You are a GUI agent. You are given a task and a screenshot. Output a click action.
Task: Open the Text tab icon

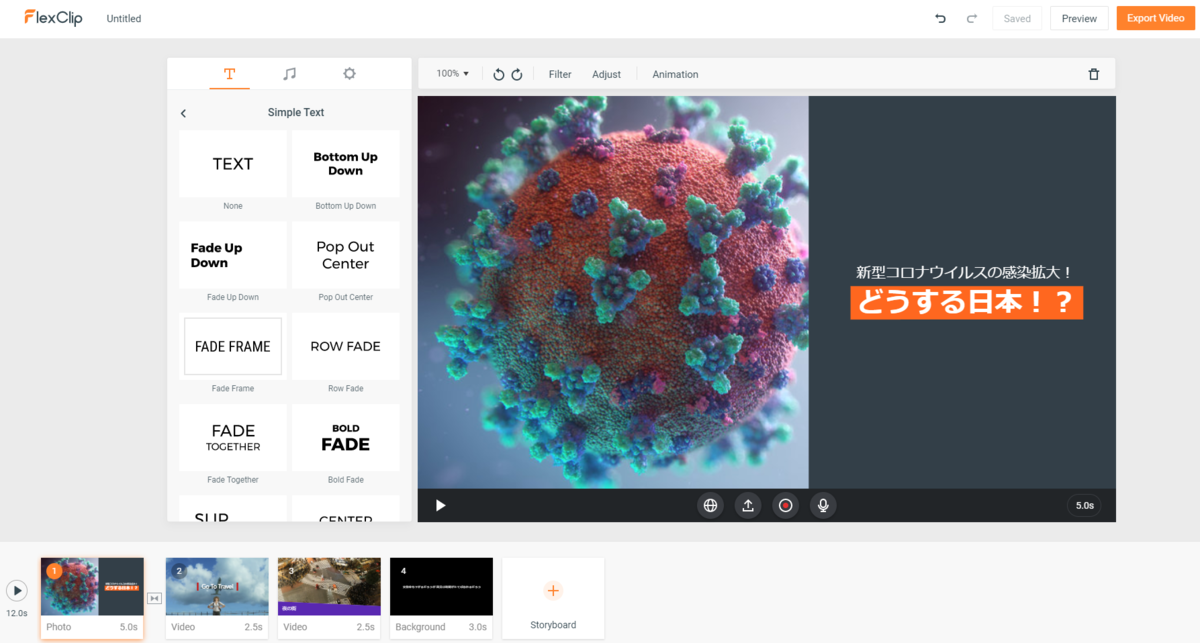229,74
